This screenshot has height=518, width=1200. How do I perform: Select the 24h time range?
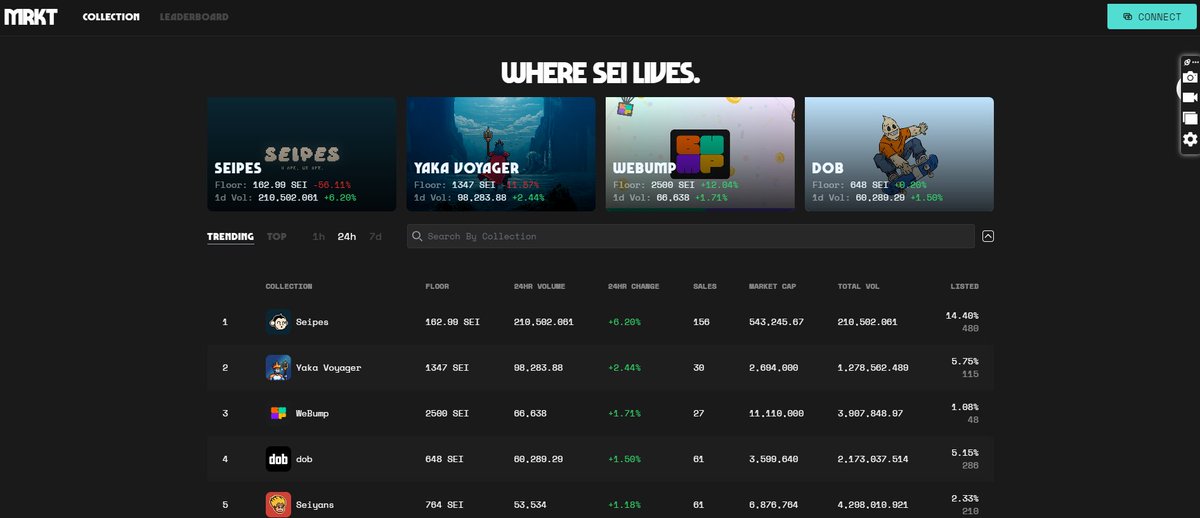point(347,237)
